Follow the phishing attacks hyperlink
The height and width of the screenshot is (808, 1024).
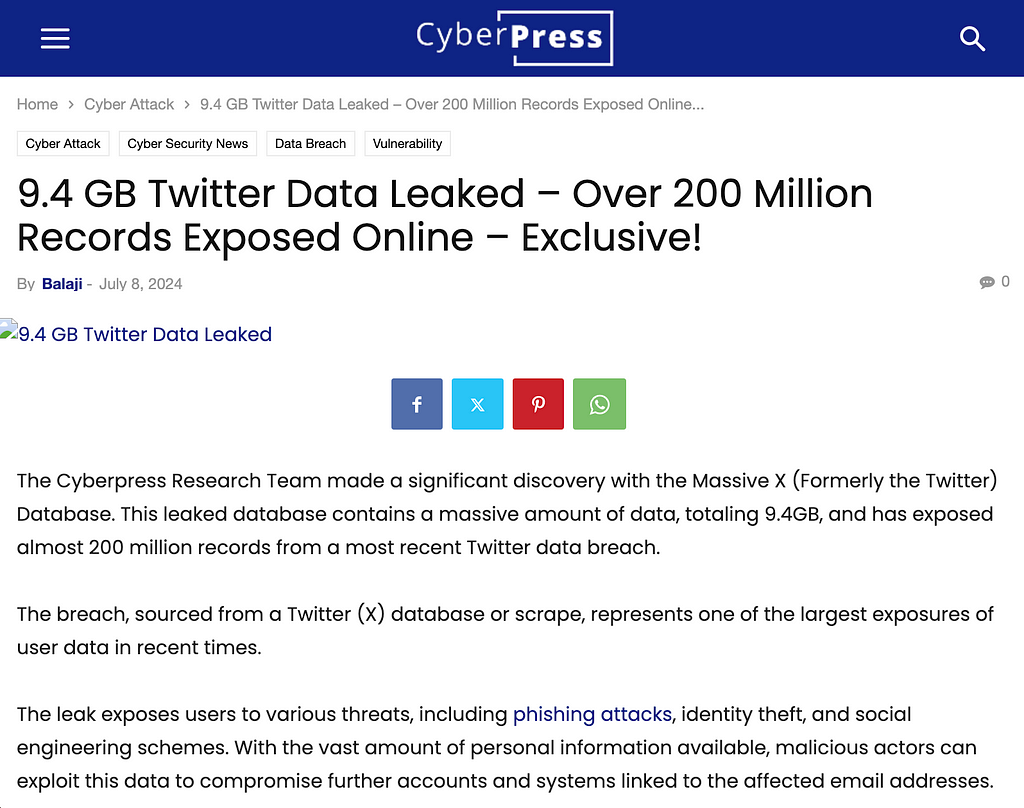[592, 714]
